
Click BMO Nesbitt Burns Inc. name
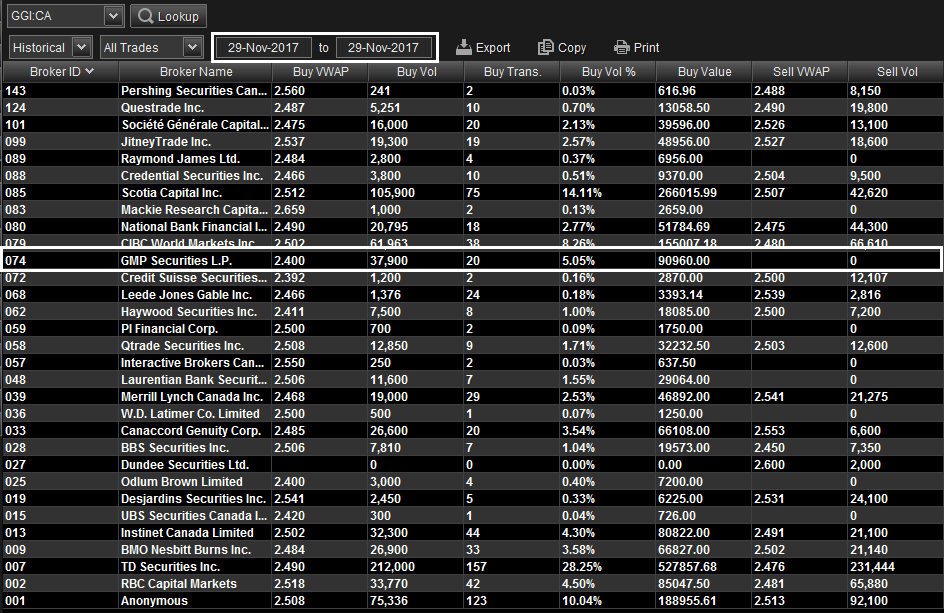pyautogui.click(x=186, y=550)
